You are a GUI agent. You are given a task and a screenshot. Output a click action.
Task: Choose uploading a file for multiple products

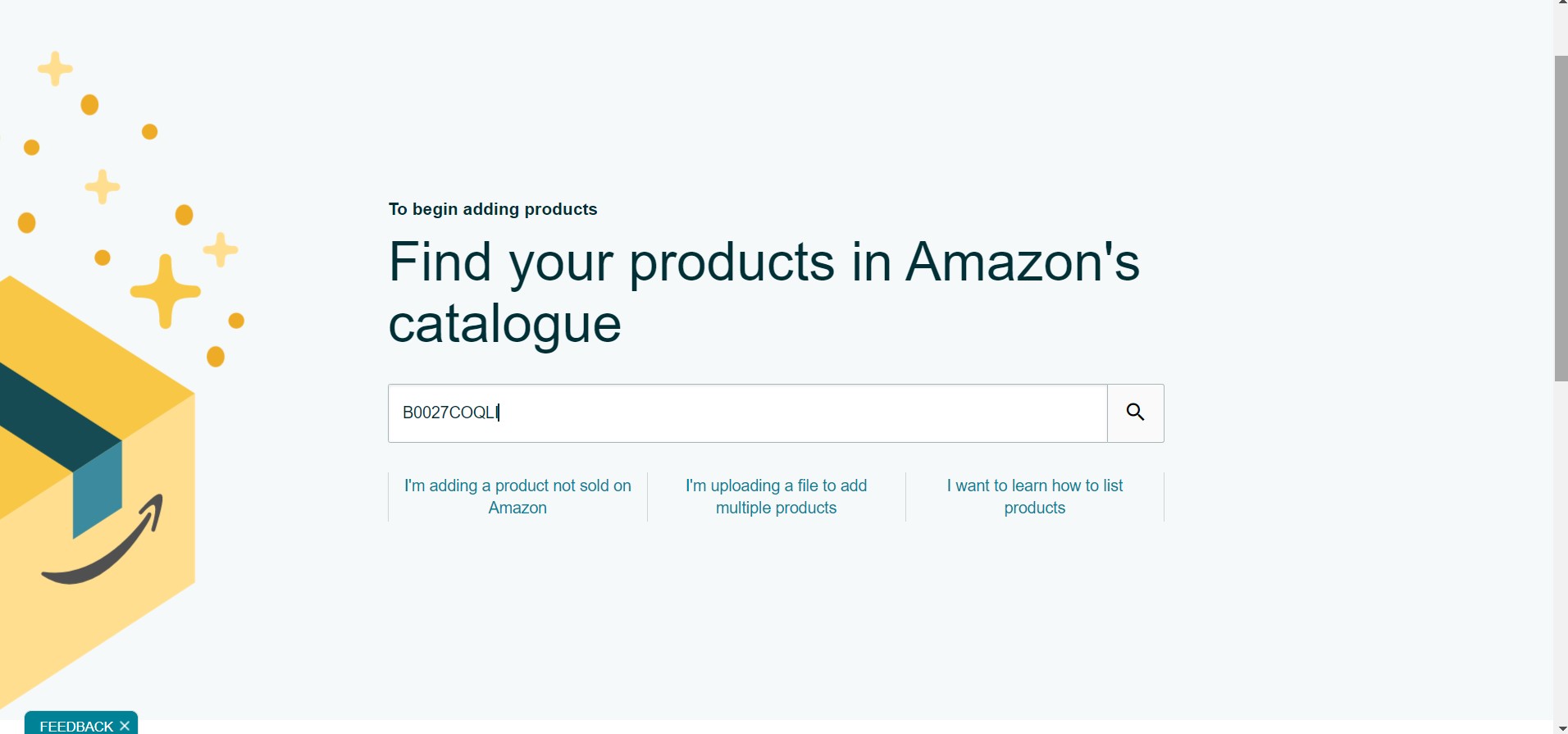[776, 496]
